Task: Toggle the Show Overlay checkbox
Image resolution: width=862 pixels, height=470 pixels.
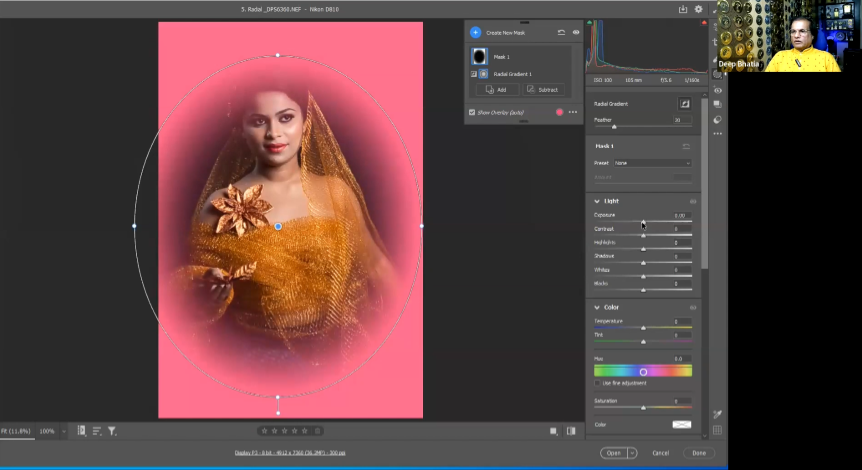Action: [x=472, y=112]
